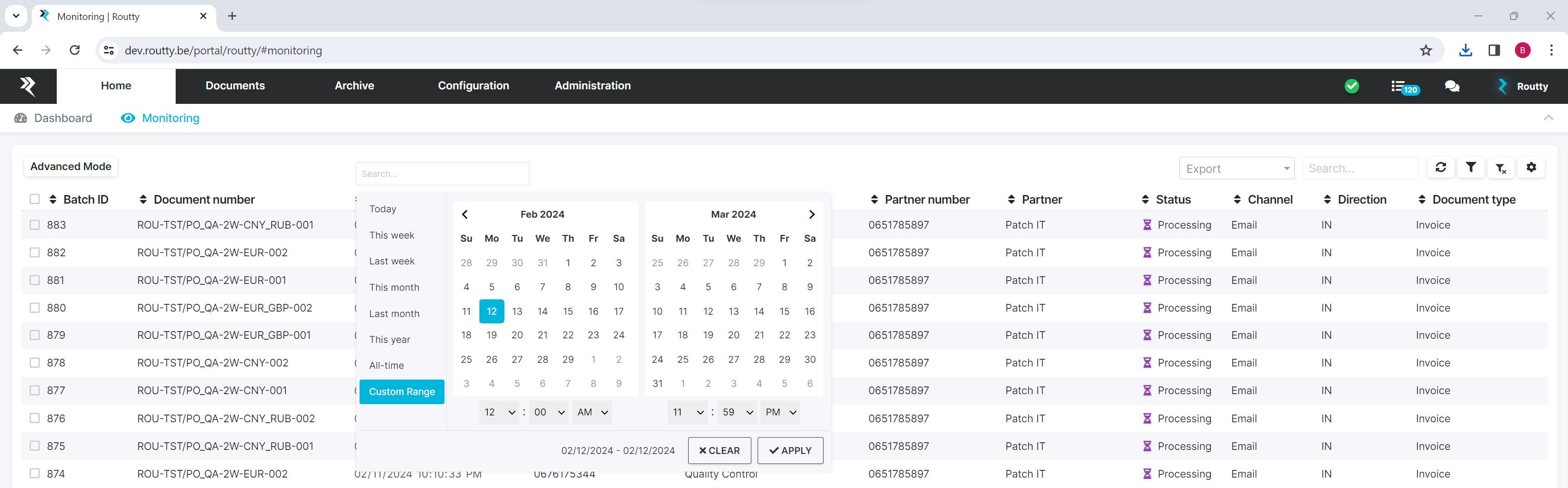The image size is (1568, 488).
Task: Open the Export dropdown
Action: (x=1236, y=169)
